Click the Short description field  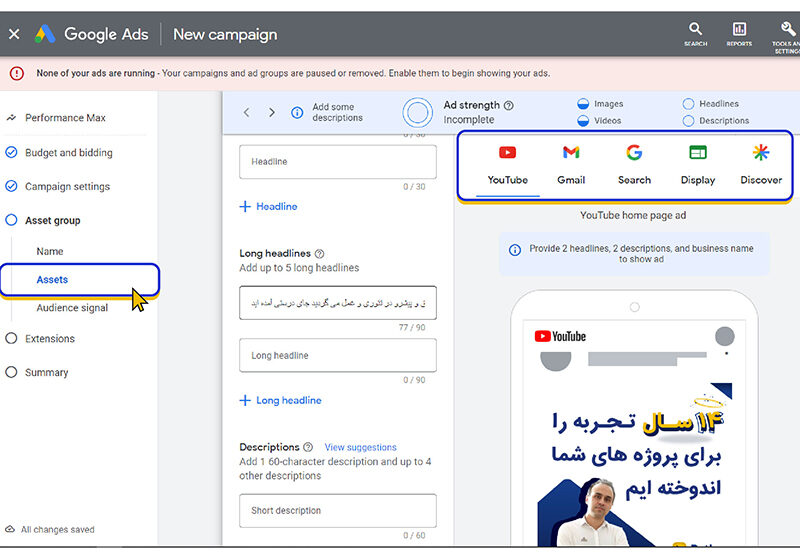(338, 511)
